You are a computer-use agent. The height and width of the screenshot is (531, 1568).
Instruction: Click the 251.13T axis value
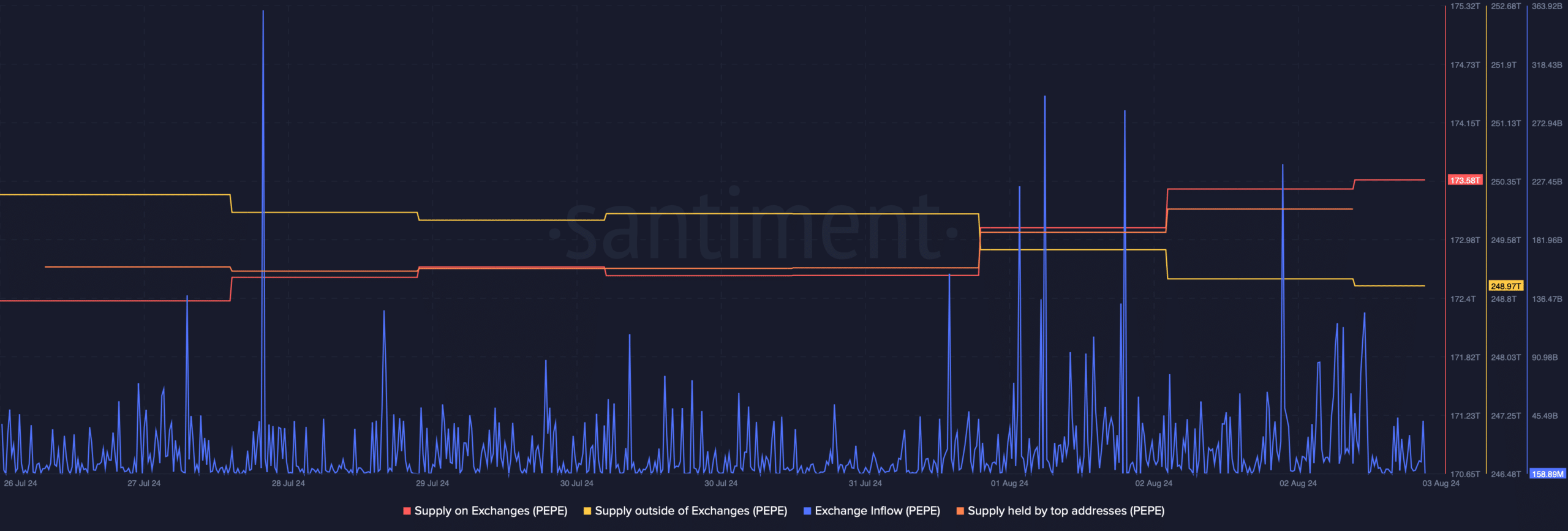click(1506, 123)
